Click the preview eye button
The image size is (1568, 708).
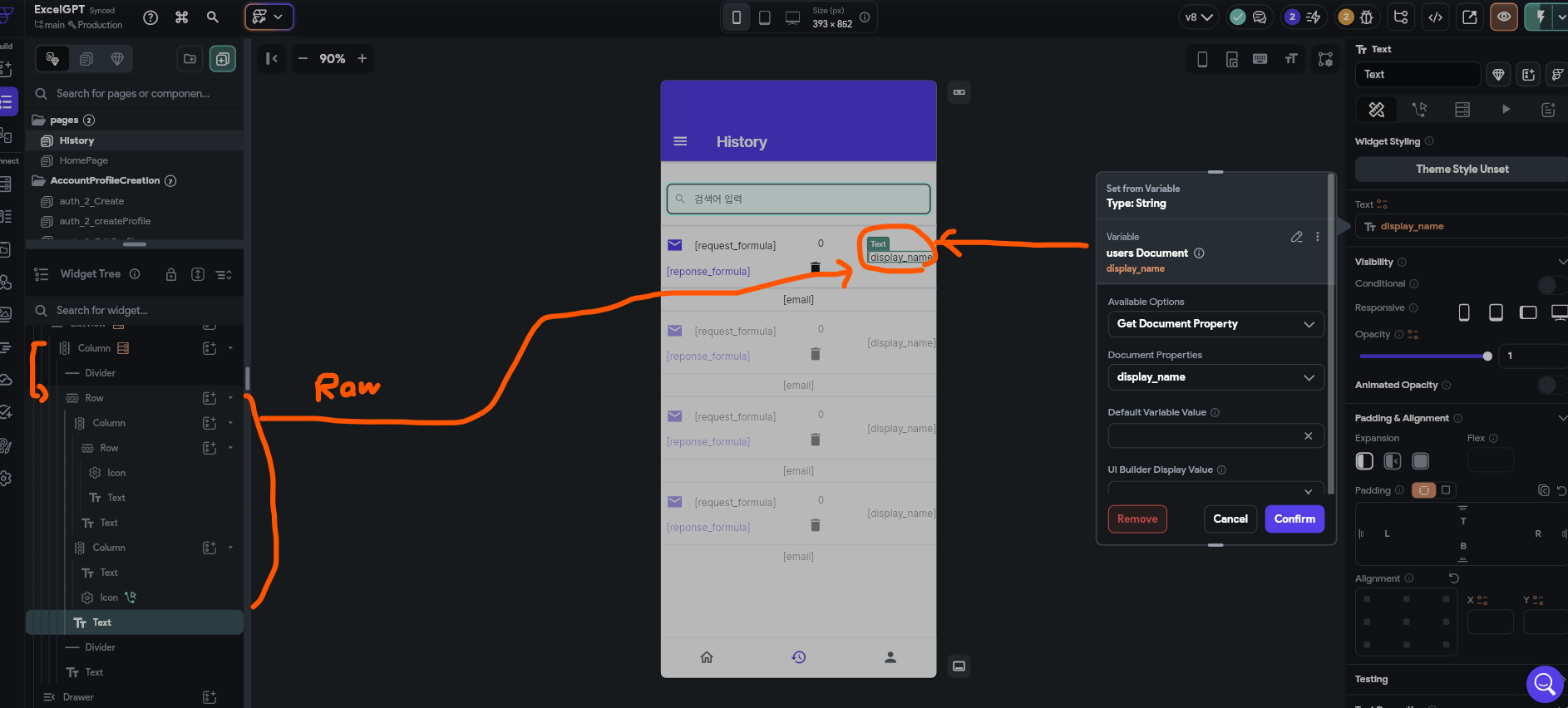[x=1504, y=17]
